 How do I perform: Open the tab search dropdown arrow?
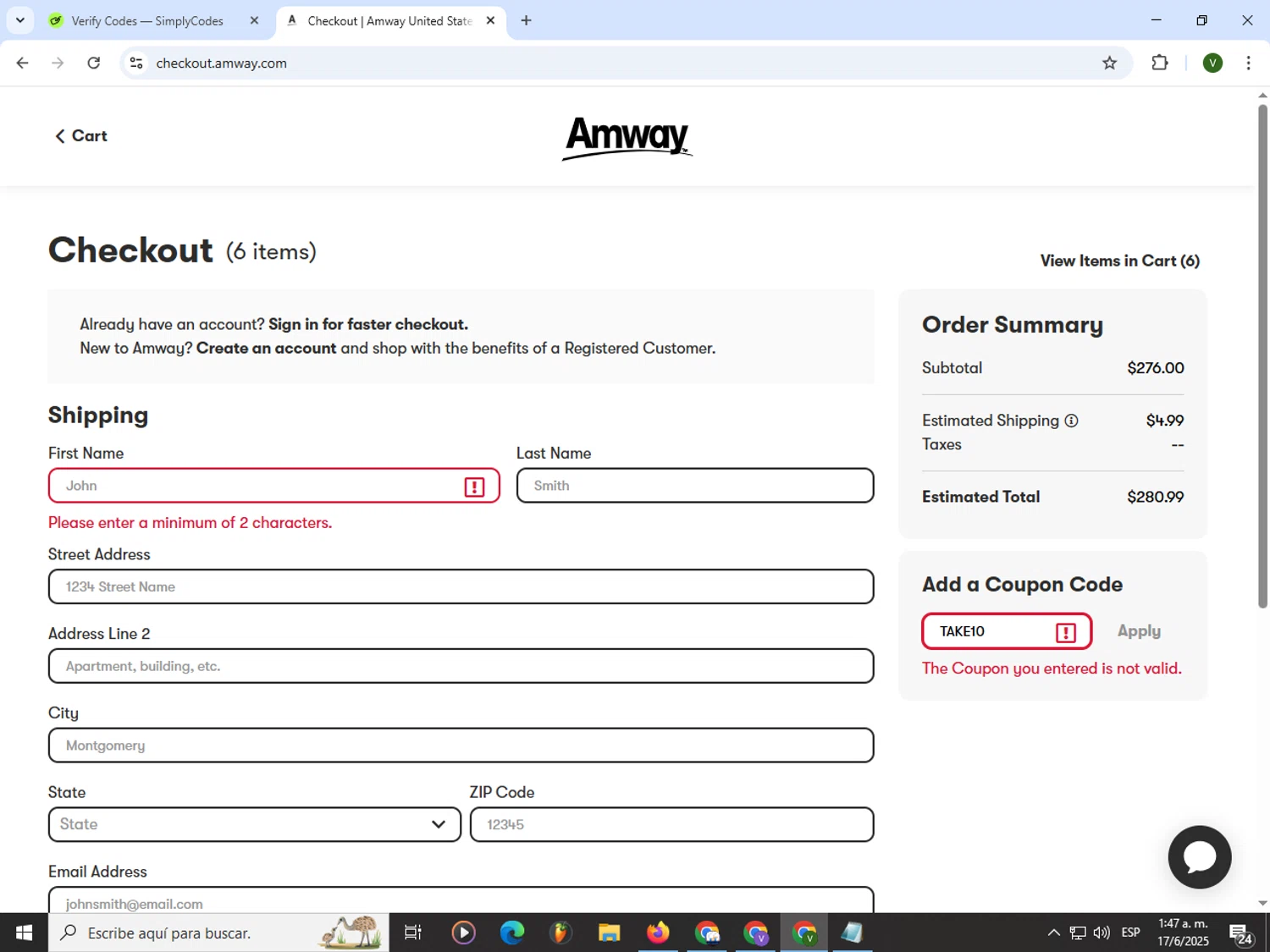(x=20, y=20)
